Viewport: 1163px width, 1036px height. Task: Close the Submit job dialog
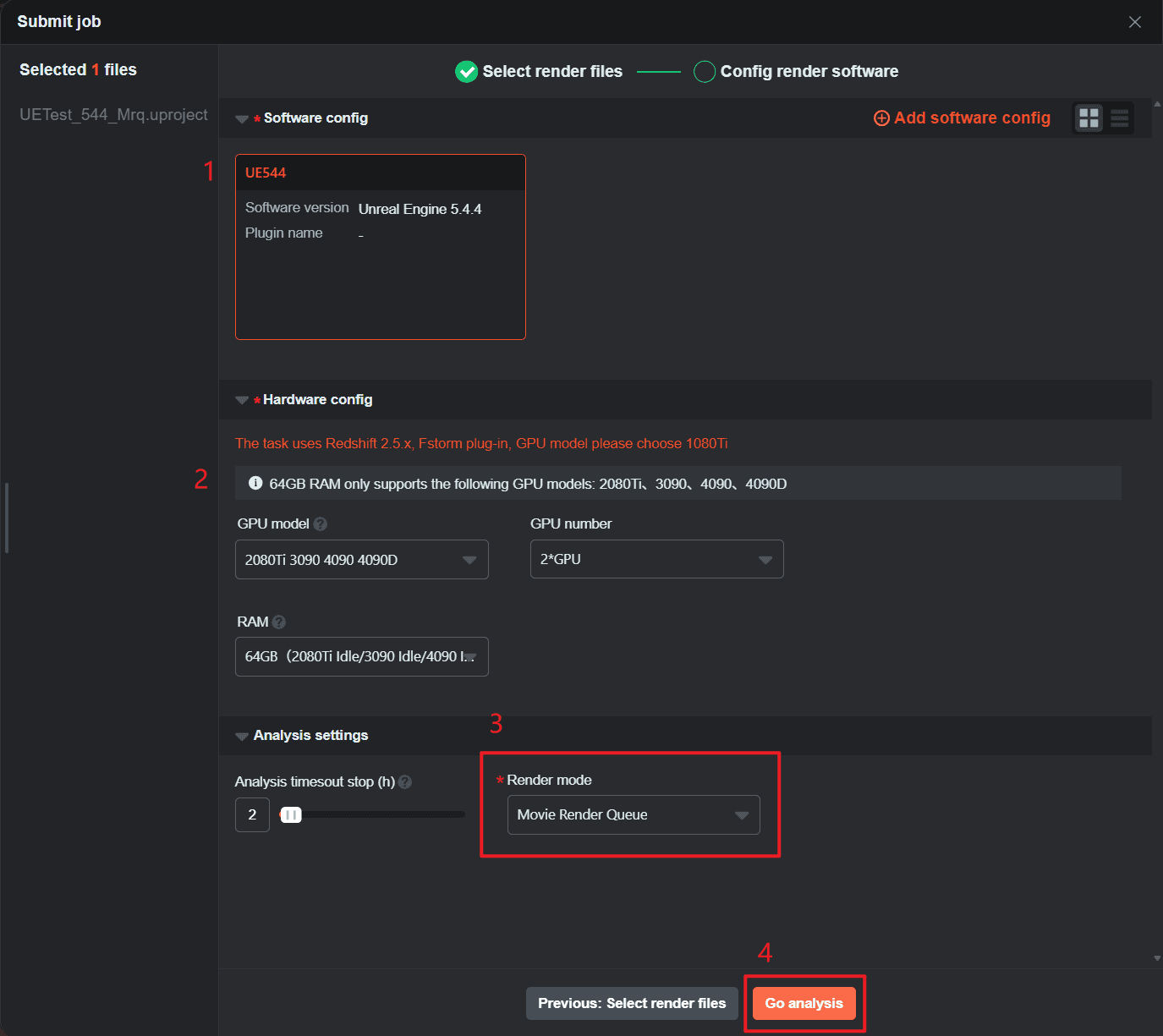click(x=1134, y=22)
